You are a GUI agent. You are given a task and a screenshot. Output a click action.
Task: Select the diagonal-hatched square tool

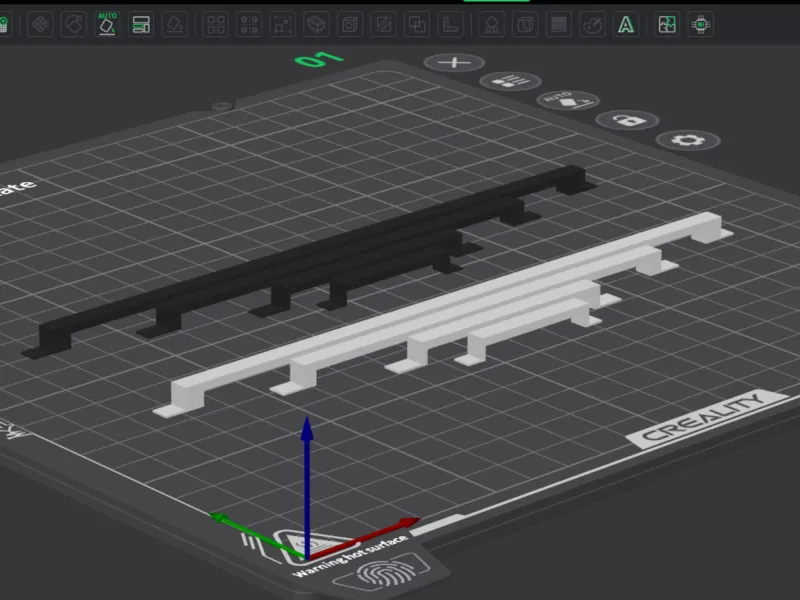tap(384, 24)
